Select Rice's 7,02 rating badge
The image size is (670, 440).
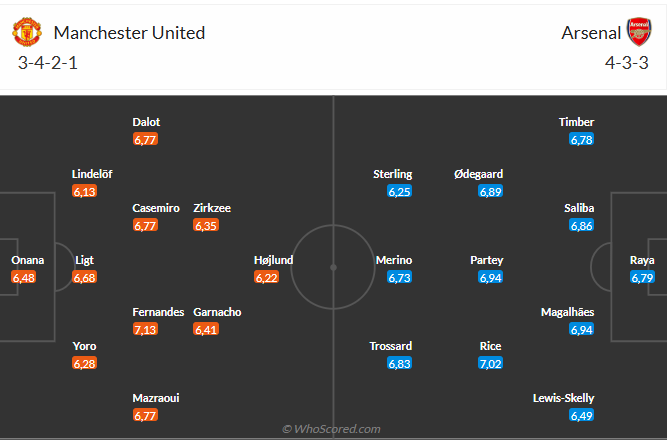click(490, 363)
